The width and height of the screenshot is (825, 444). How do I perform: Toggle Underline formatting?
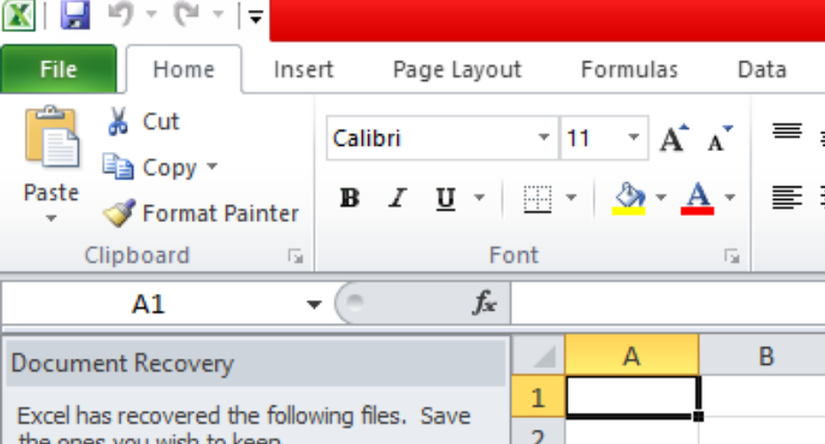coord(446,198)
